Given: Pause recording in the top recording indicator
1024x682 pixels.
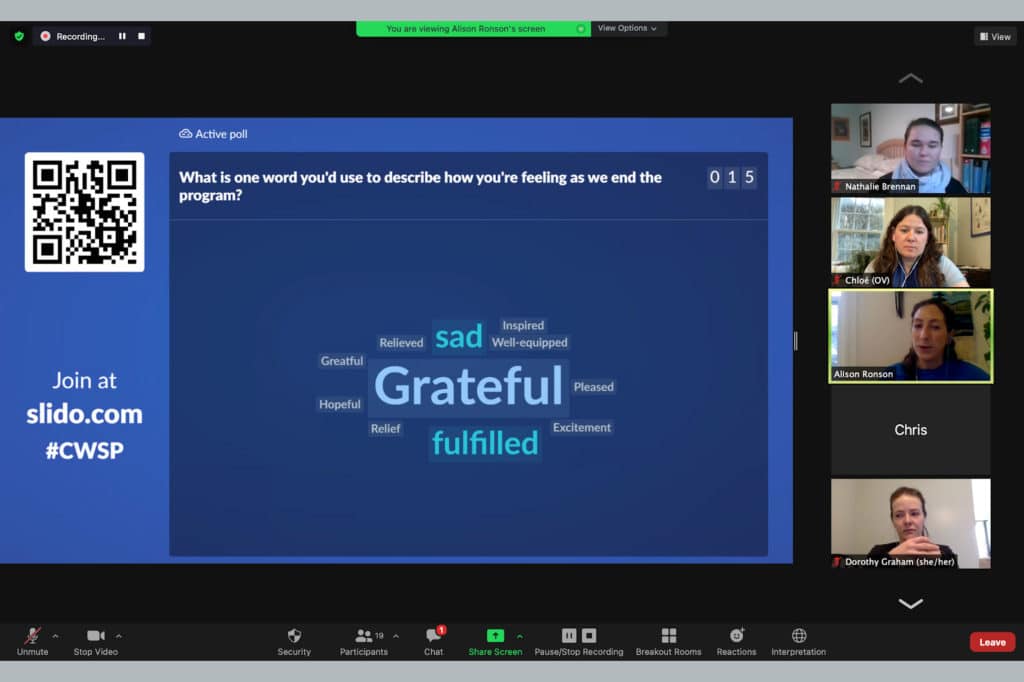Looking at the screenshot, I should tap(122, 36).
